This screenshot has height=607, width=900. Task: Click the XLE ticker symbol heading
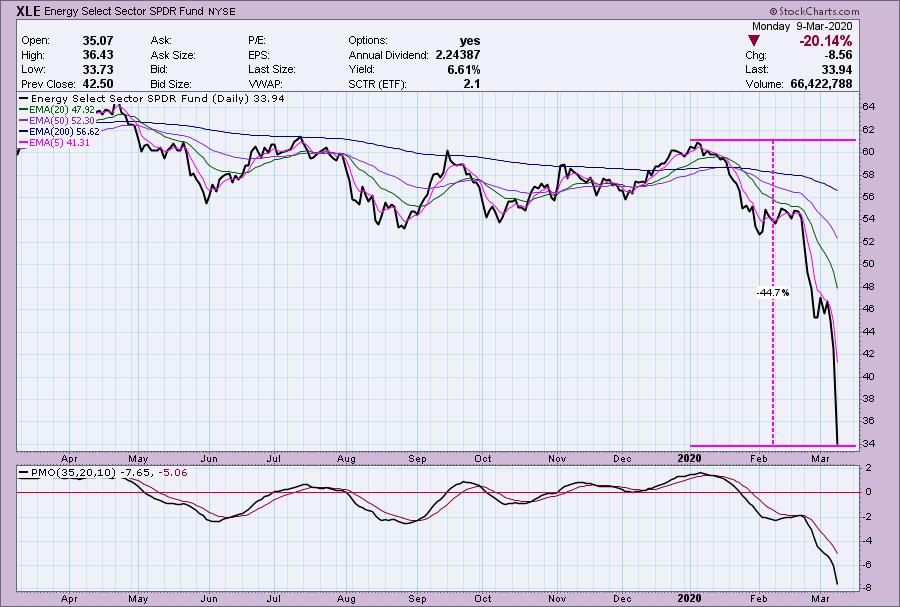coord(29,11)
